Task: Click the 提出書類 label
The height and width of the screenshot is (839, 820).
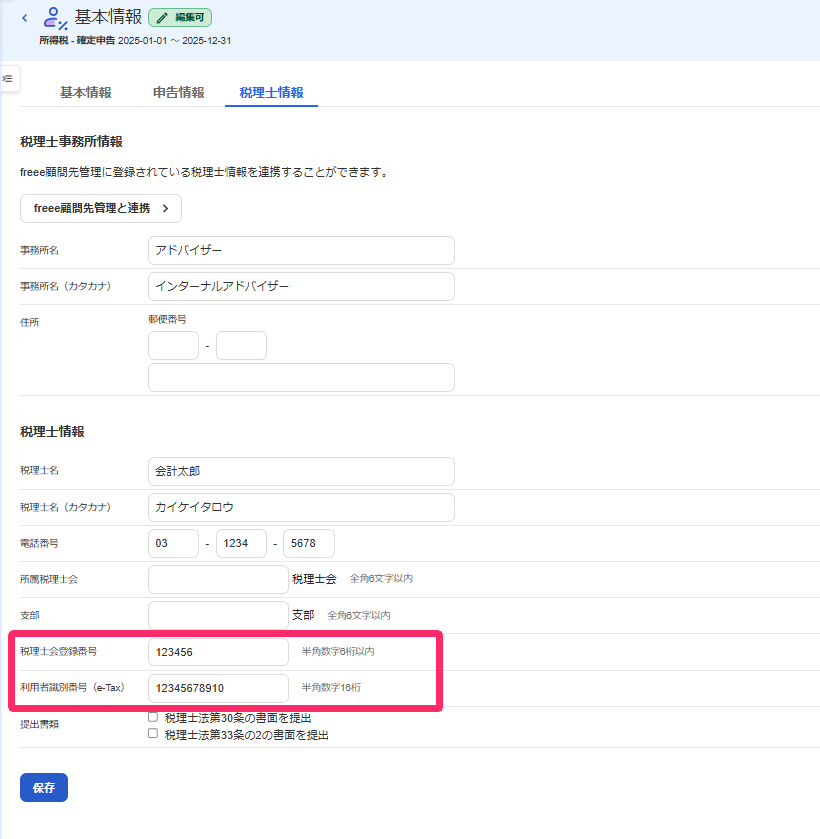Action: click(40, 724)
